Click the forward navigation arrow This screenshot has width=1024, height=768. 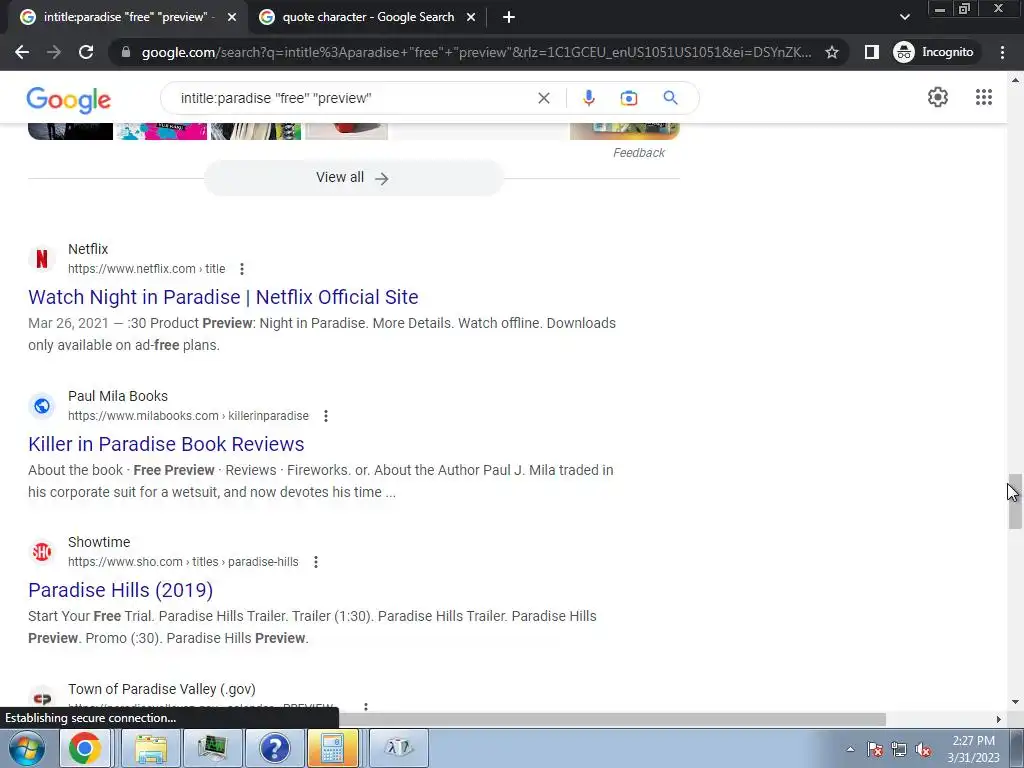[54, 52]
